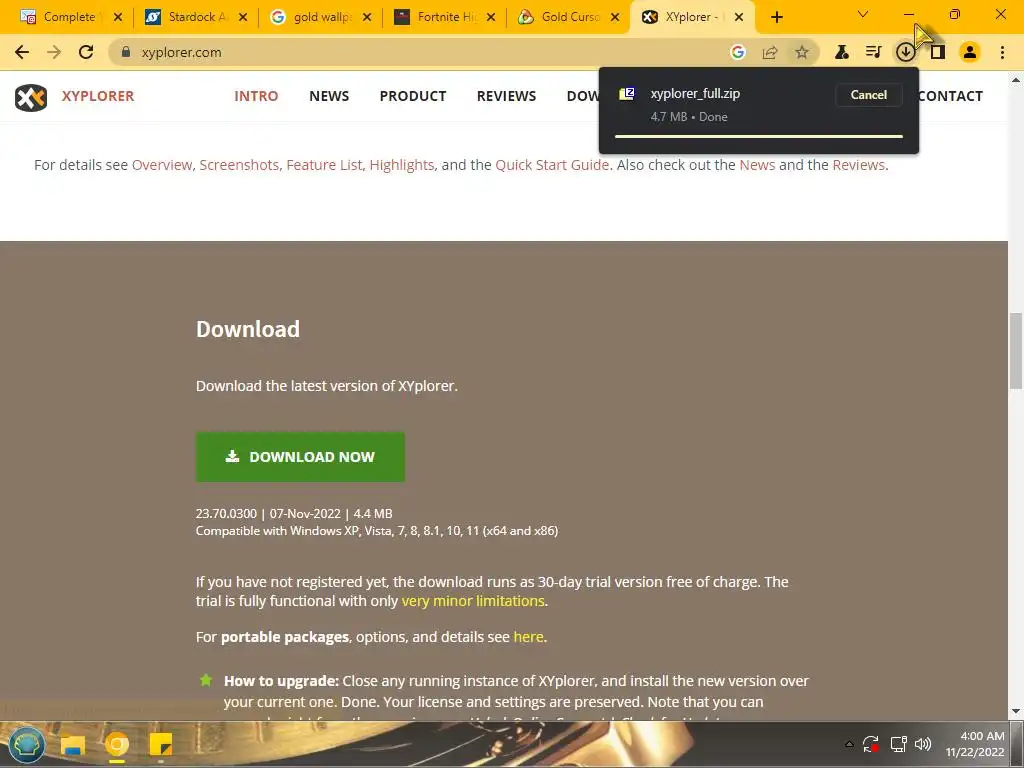The width and height of the screenshot is (1024, 768).
Task: Open the portable packages here link
Action: point(528,637)
